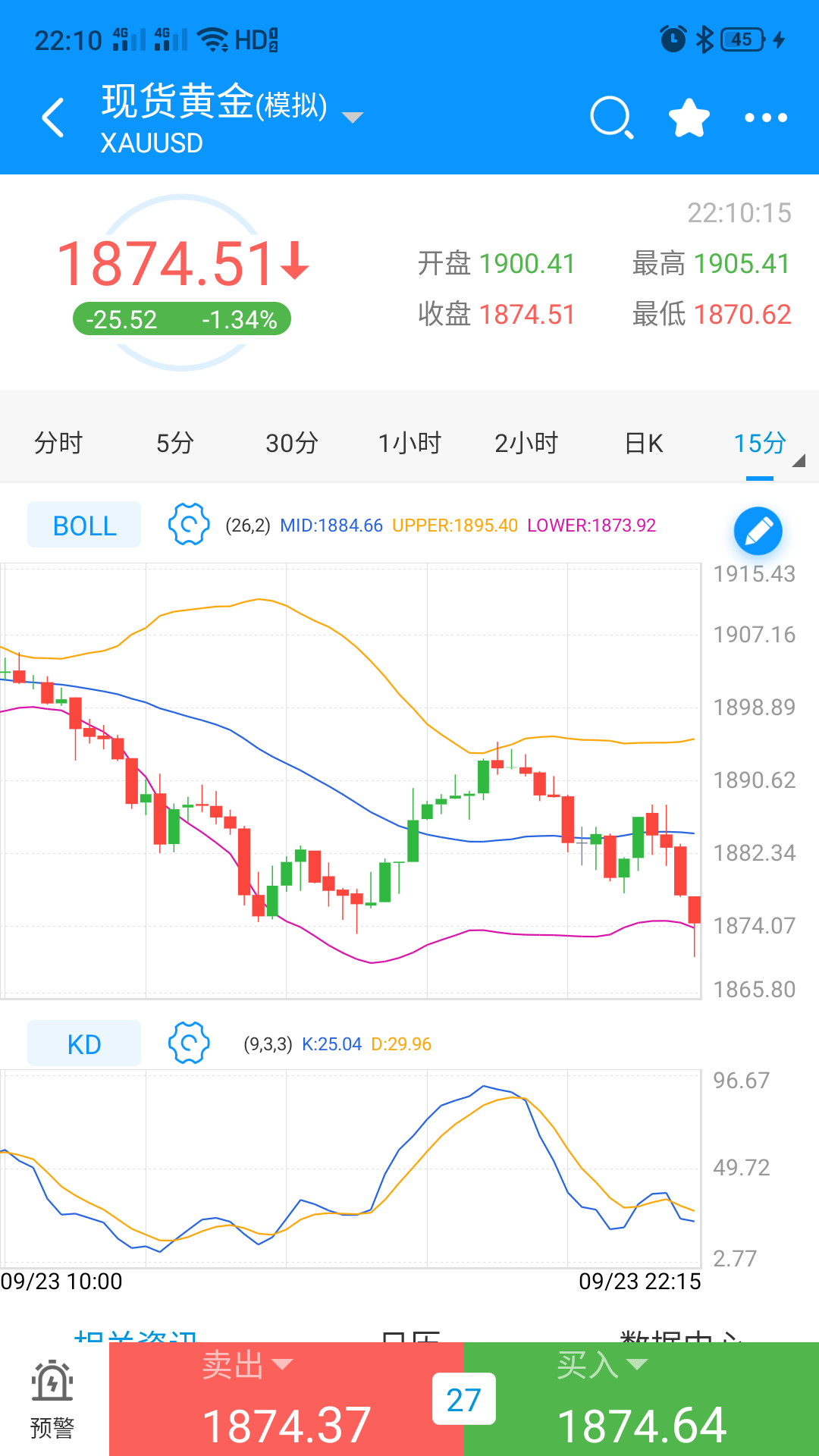The height and width of the screenshot is (1456, 819).
Task: Expand more timeframes next to 15分
Action: [798, 460]
